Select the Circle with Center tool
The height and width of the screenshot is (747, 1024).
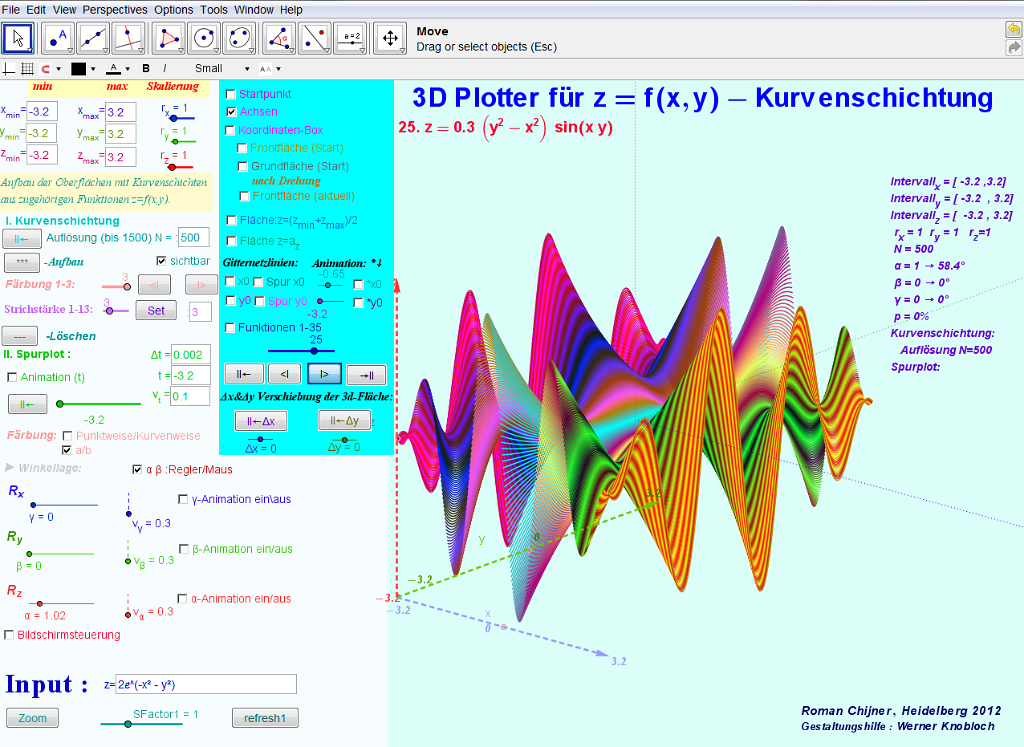click(204, 39)
